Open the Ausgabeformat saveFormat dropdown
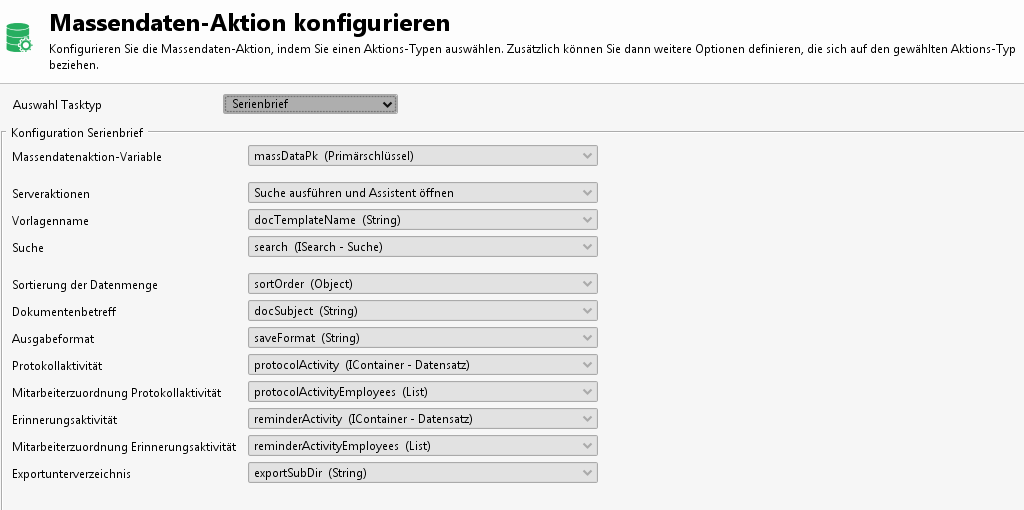This screenshot has height=510, width=1024. (x=422, y=338)
